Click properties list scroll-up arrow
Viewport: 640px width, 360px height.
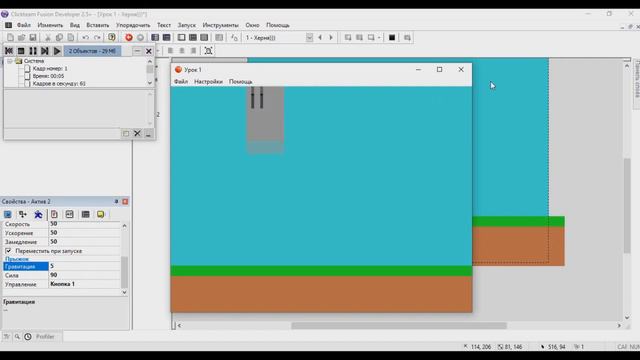pos(124,225)
